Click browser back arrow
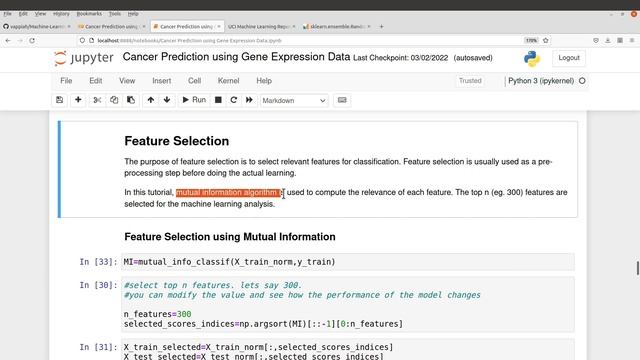Screen dimensions: 640x360 click(8, 40)
